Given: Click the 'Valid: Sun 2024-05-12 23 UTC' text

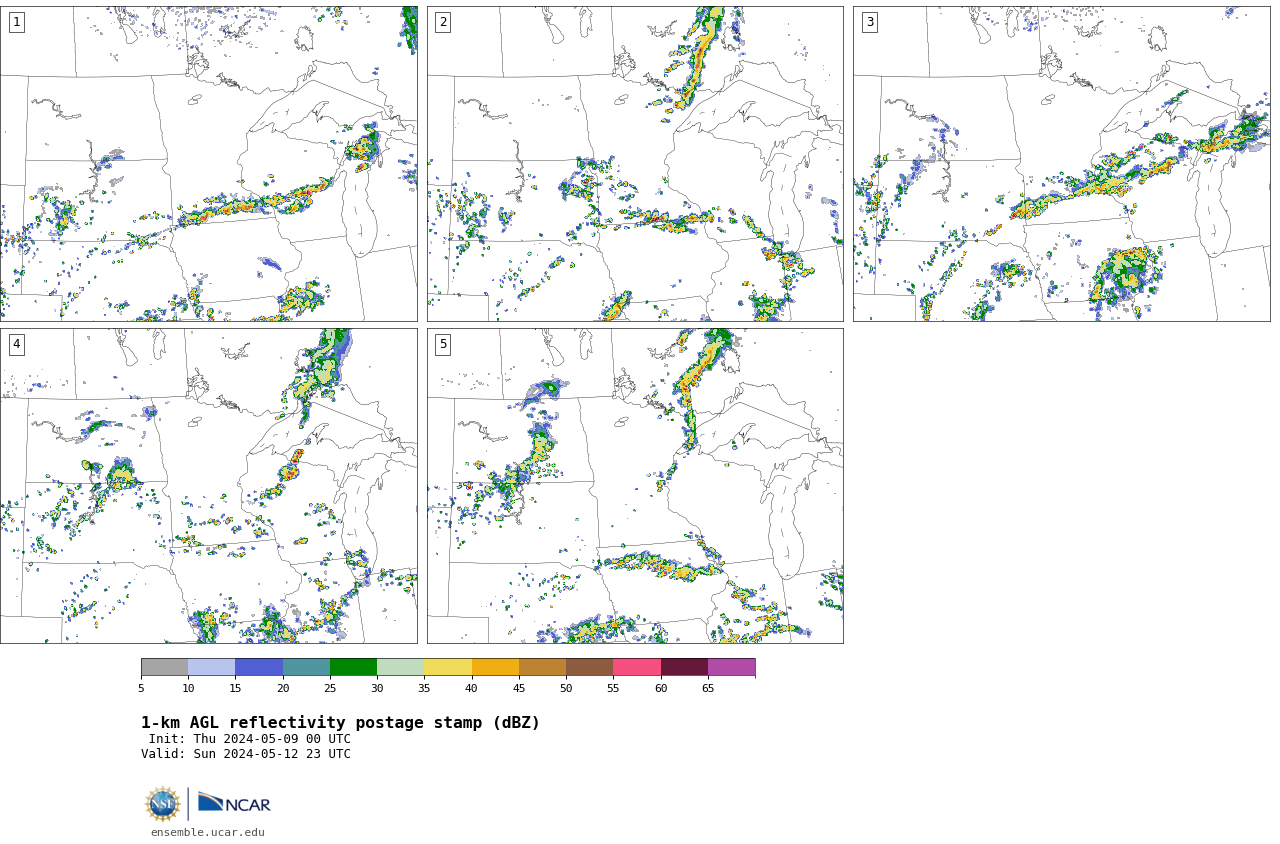Looking at the screenshot, I should click(x=246, y=754).
